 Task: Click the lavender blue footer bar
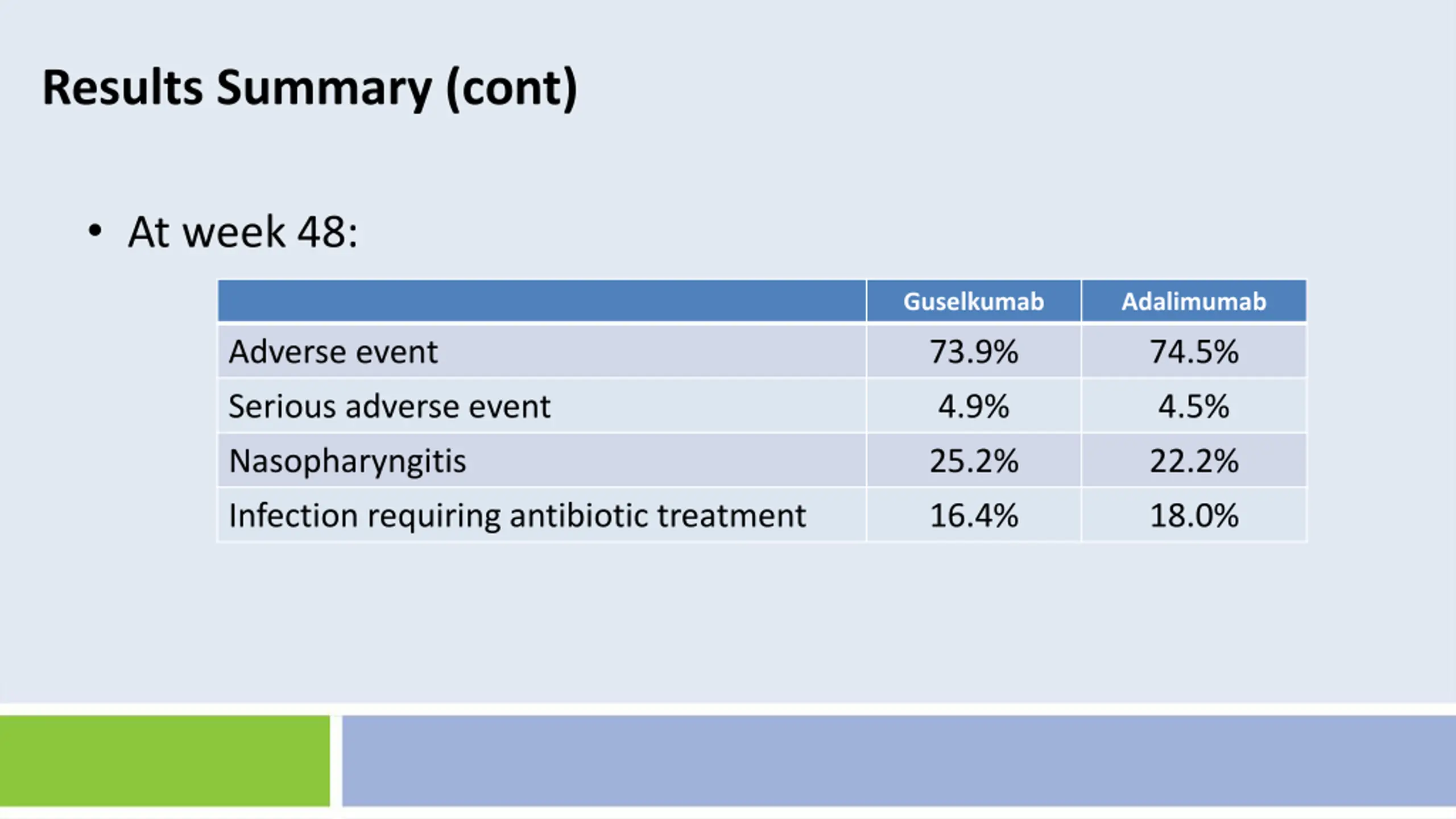pyautogui.click(x=899, y=761)
